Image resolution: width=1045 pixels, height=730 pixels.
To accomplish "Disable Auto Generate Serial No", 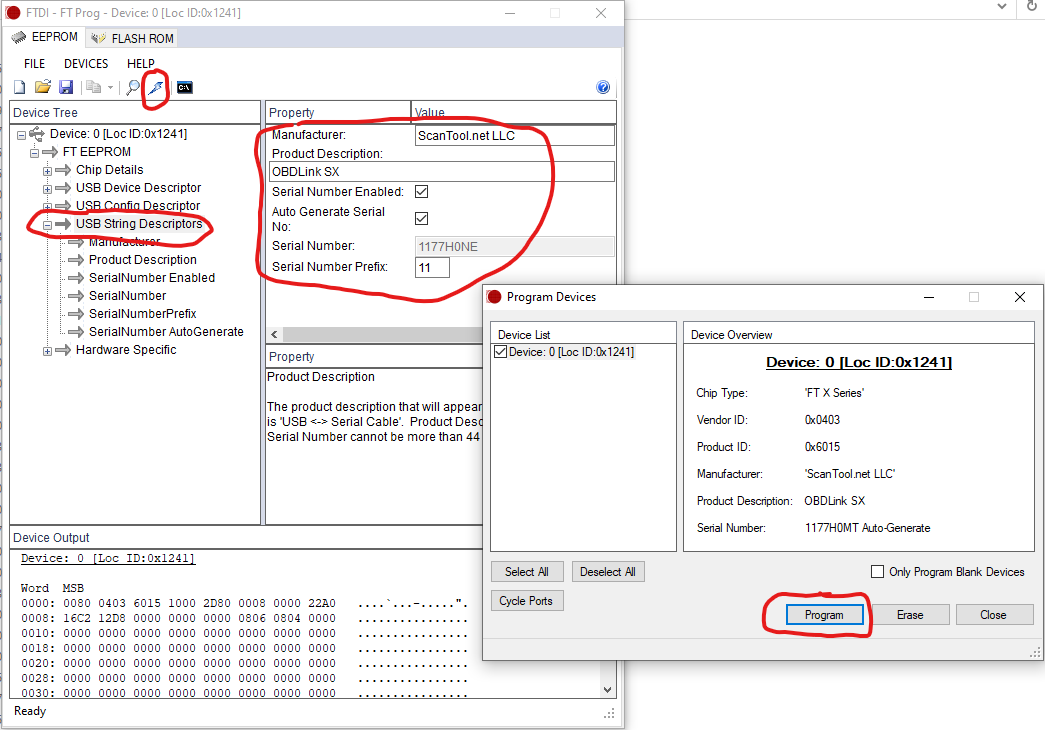I will point(421,218).
